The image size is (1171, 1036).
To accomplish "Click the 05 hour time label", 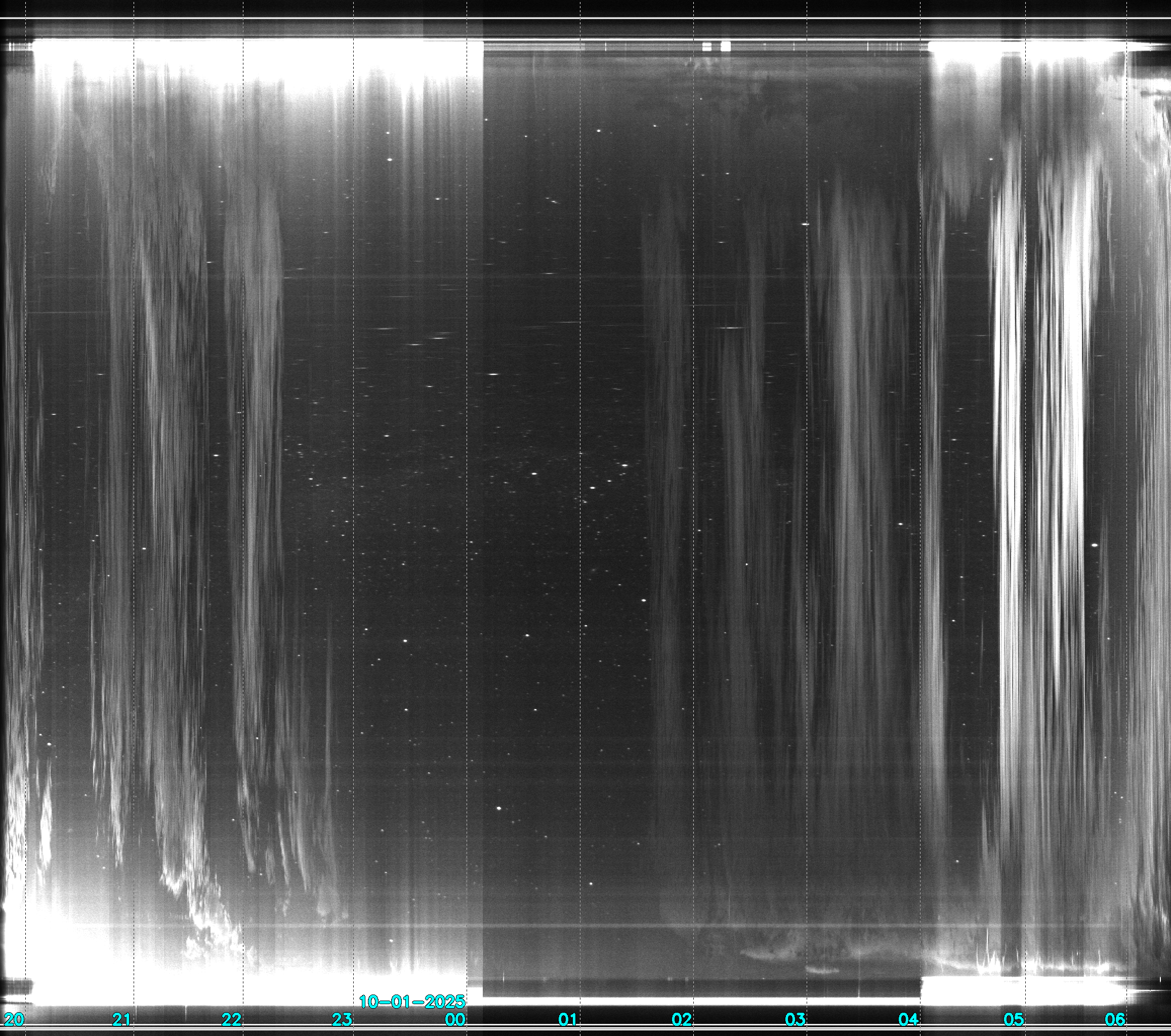I will [1014, 1019].
